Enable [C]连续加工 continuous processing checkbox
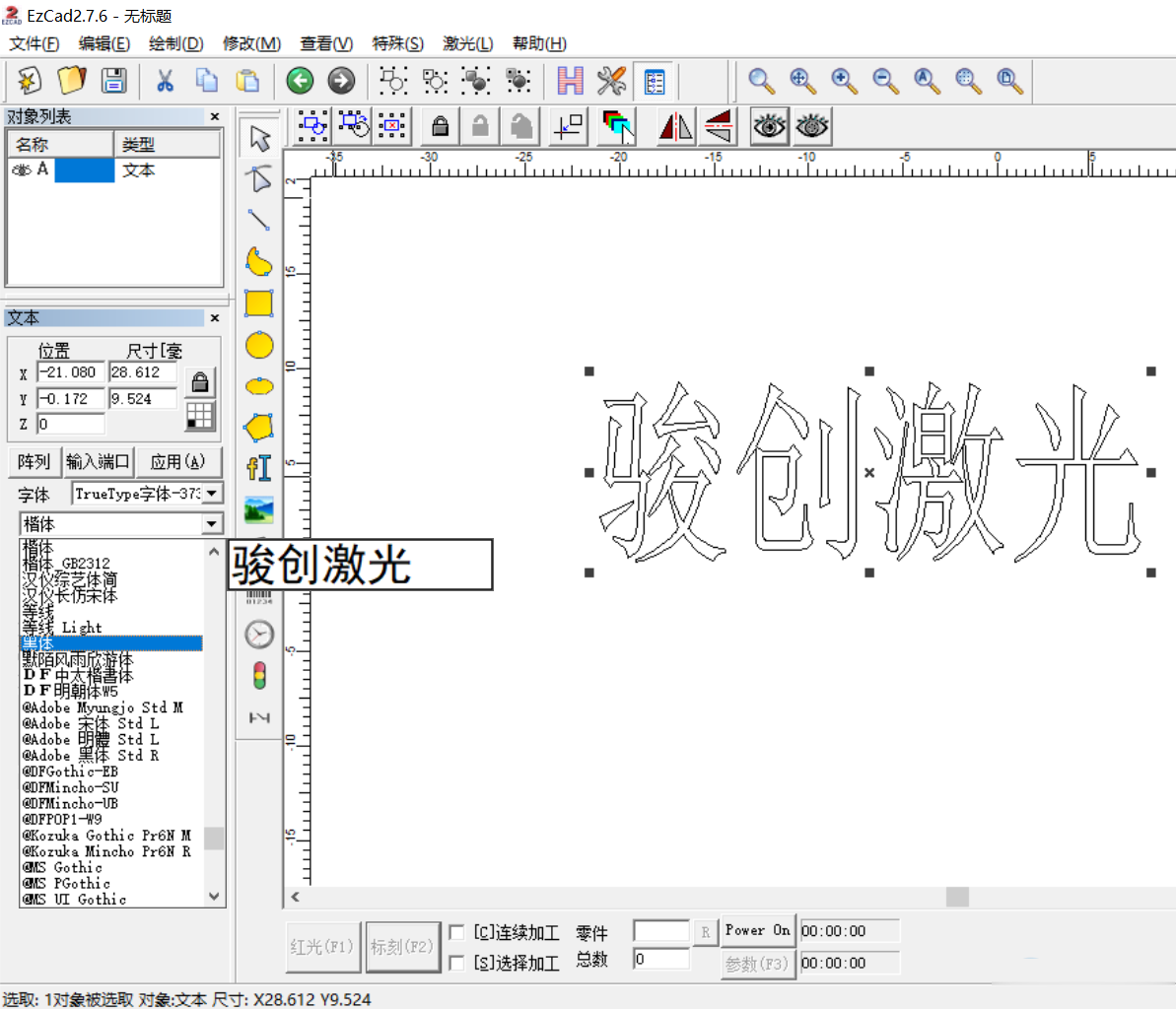1176x1009 pixels. coord(456,932)
